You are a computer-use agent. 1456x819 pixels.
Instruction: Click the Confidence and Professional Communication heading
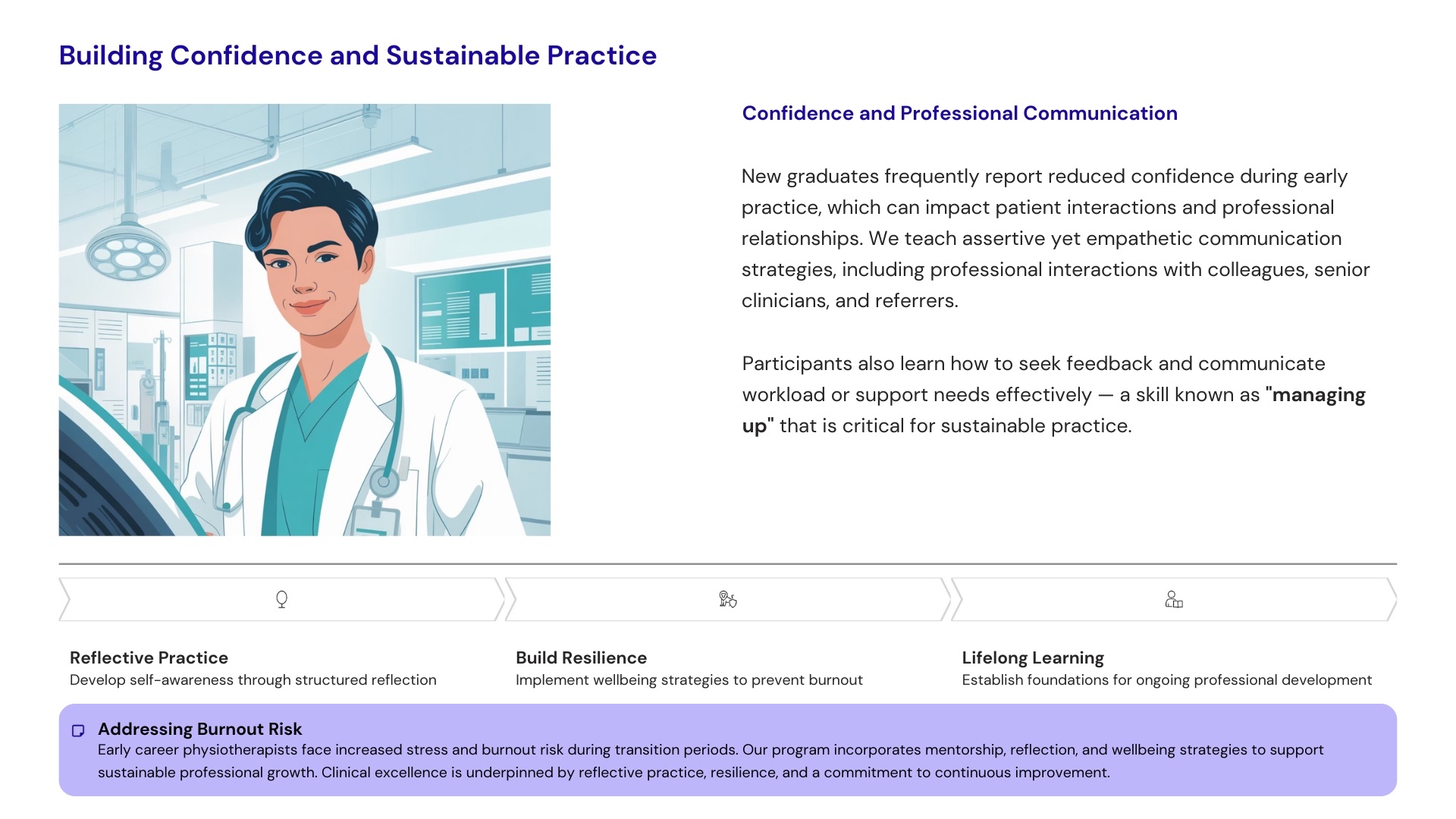959,113
